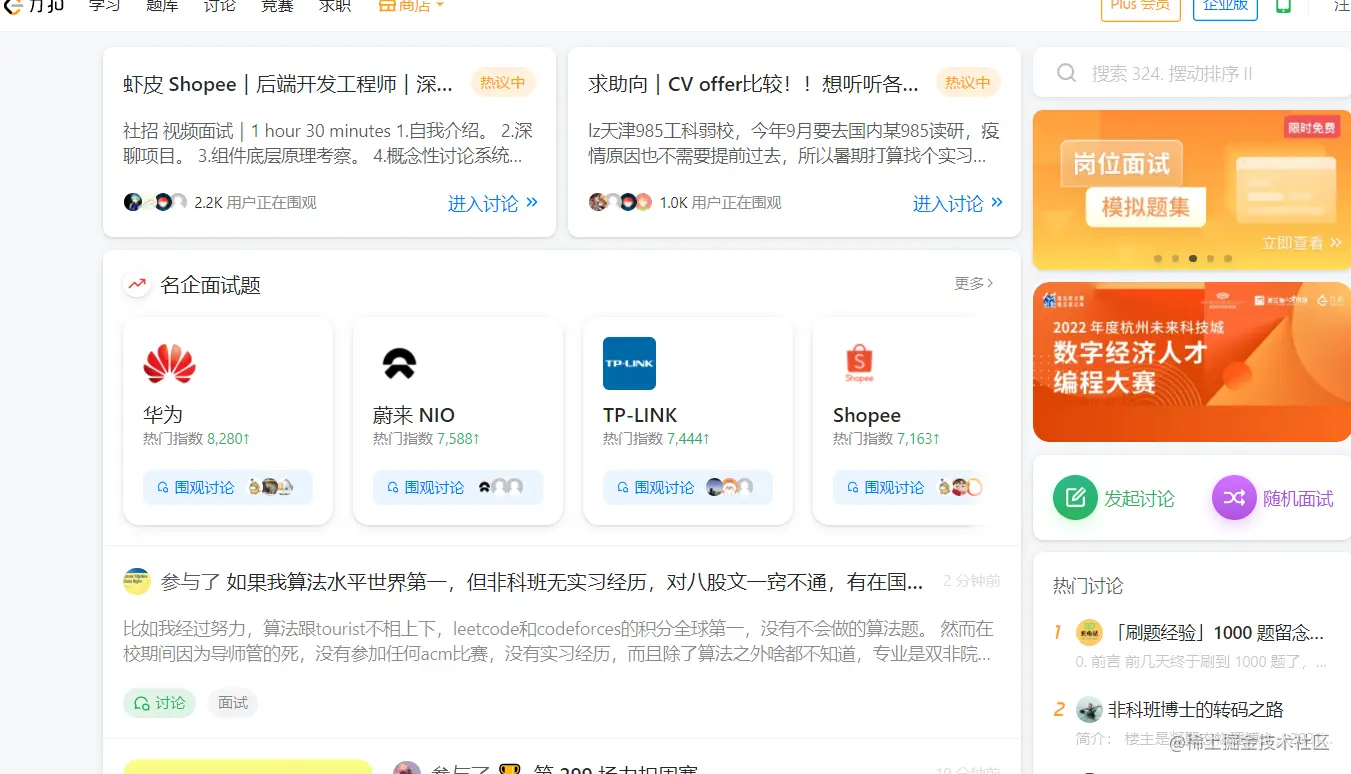Click the 发起讨论 label
1351x774 pixels.
point(1139,498)
